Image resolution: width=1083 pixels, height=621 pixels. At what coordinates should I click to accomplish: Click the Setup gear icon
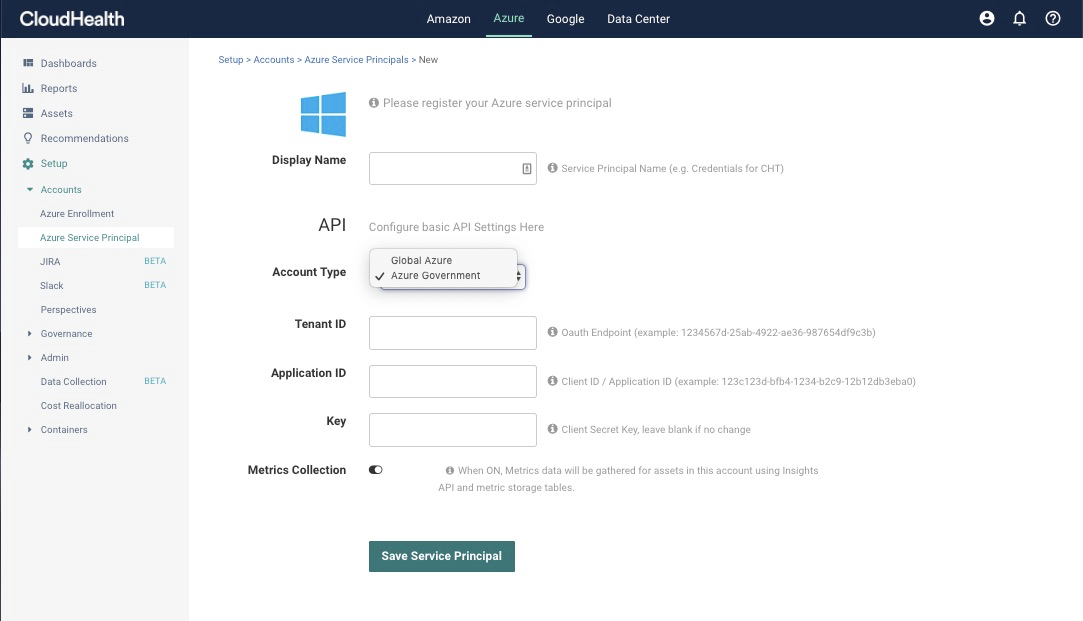[27, 163]
